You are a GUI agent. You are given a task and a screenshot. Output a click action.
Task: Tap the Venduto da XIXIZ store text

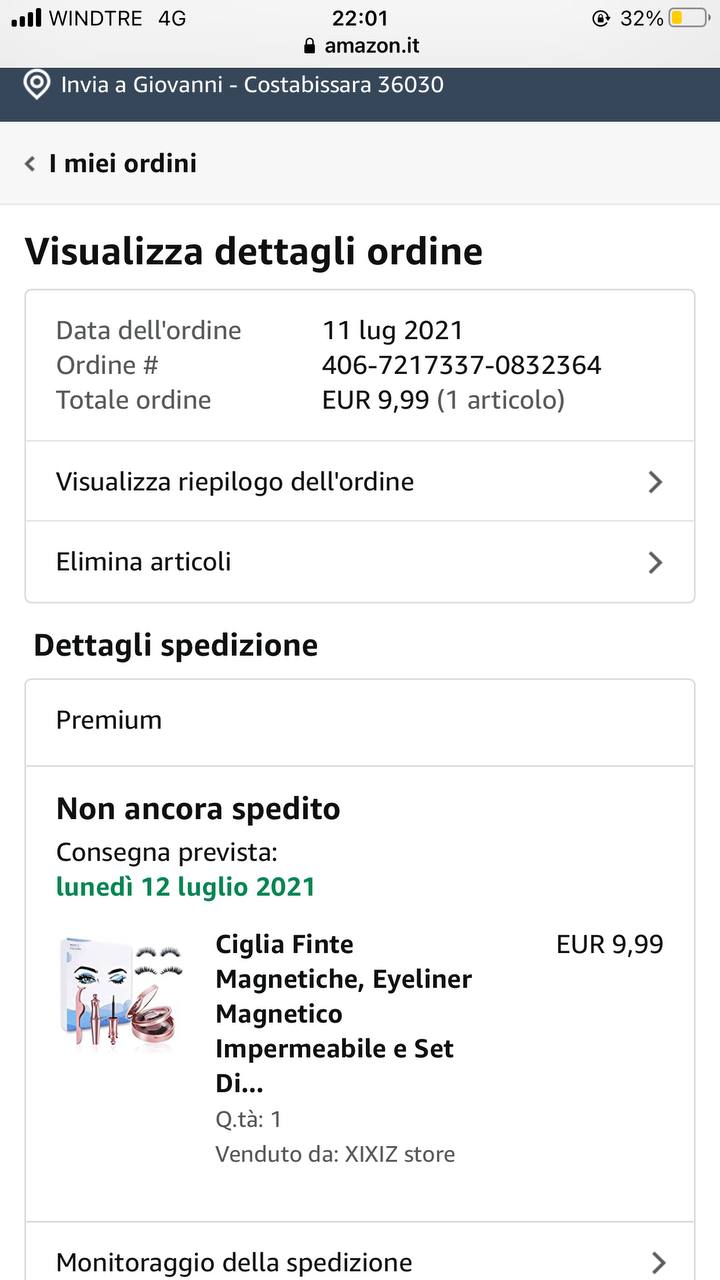point(335,1154)
